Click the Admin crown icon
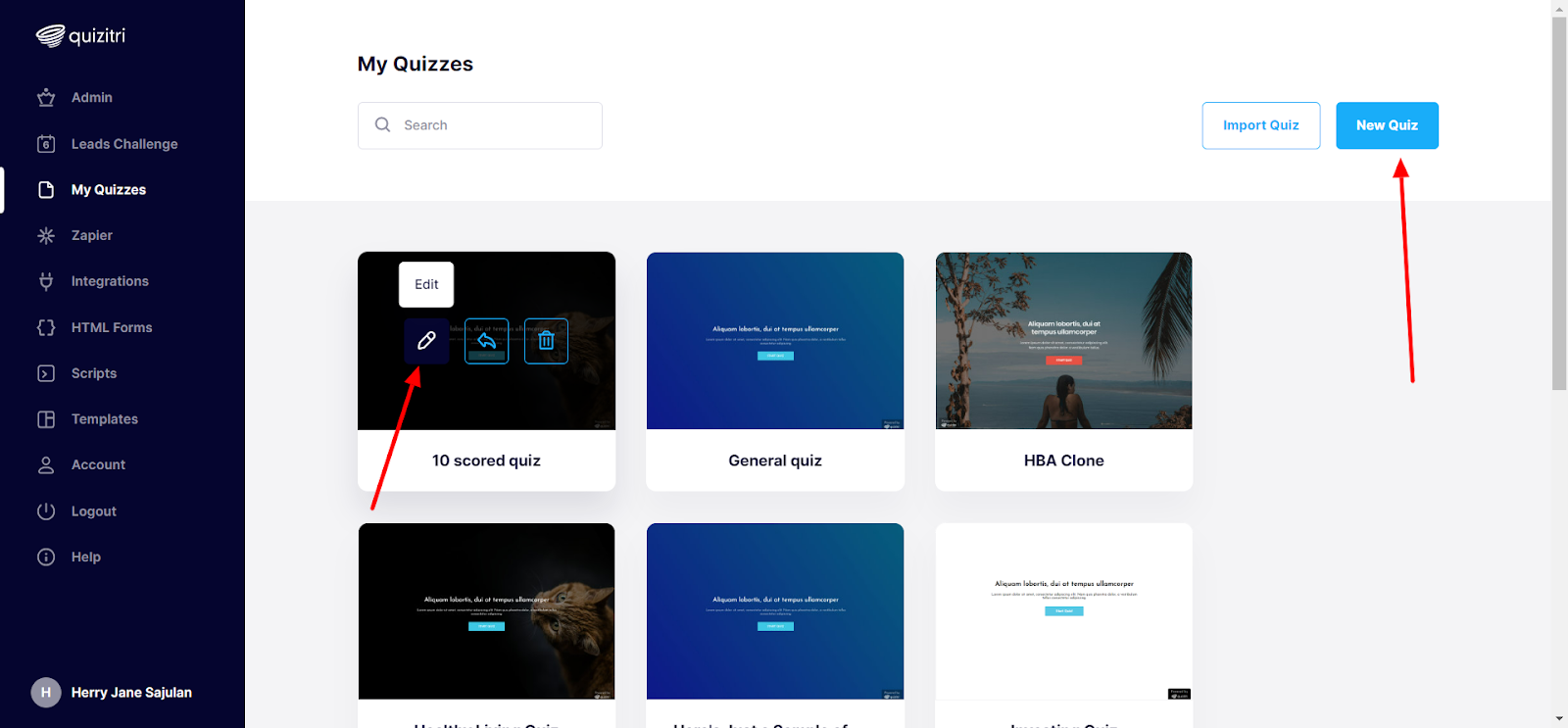The image size is (1568, 728). click(46, 98)
